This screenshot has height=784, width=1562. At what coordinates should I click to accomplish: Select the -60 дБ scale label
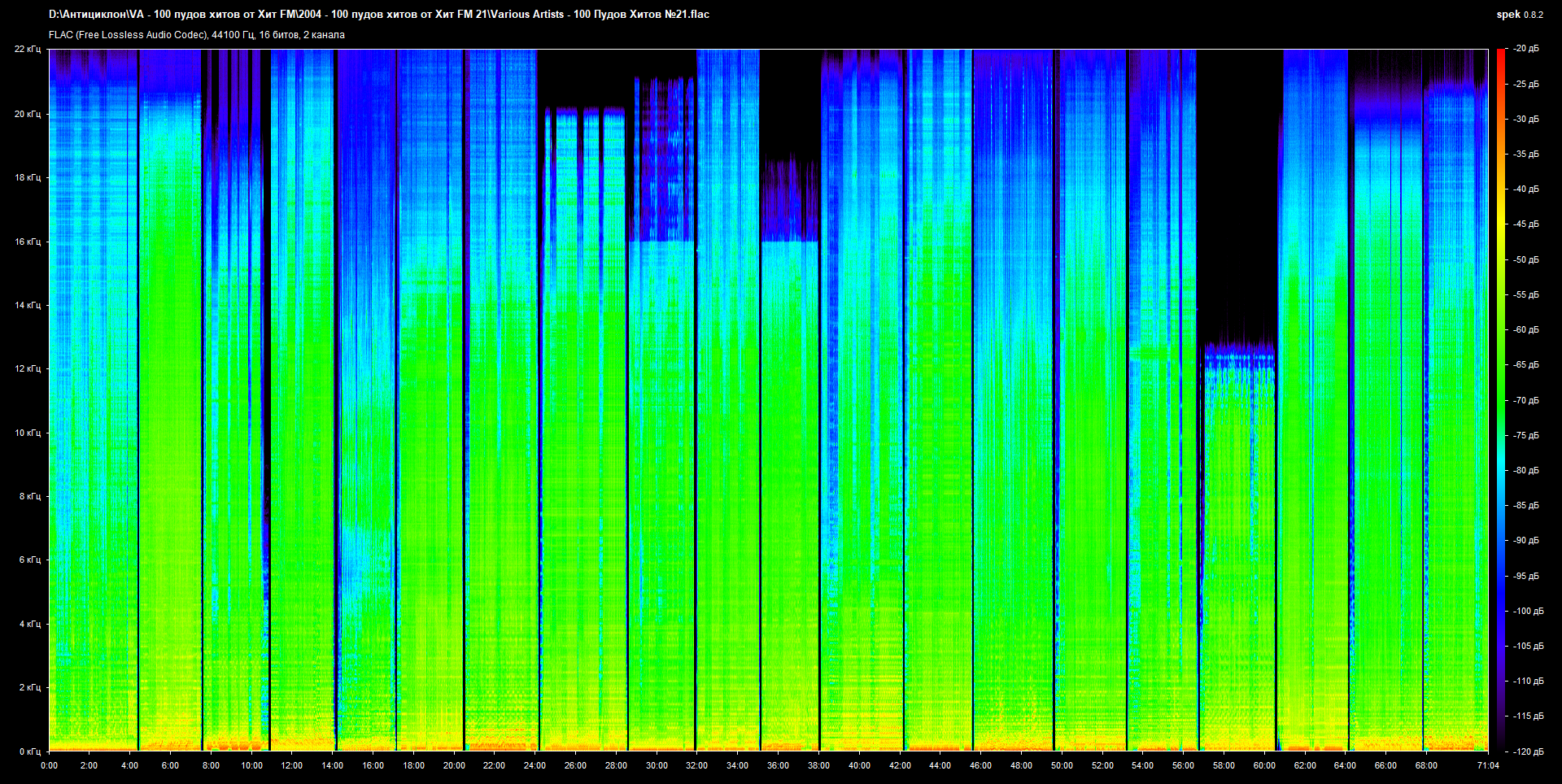tap(1526, 330)
